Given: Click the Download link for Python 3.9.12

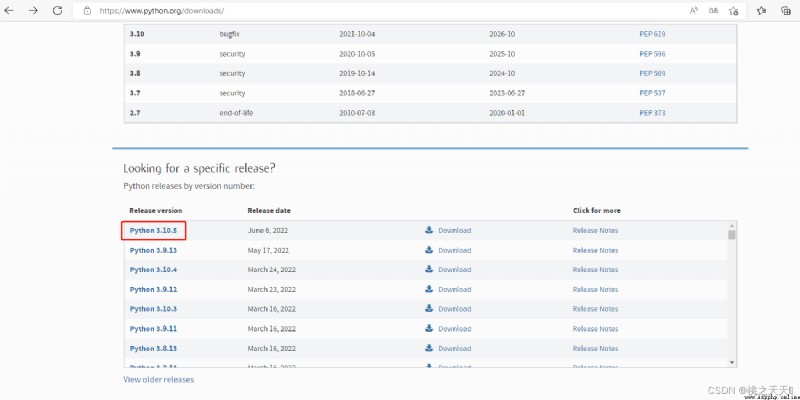Looking at the screenshot, I should pos(455,290).
